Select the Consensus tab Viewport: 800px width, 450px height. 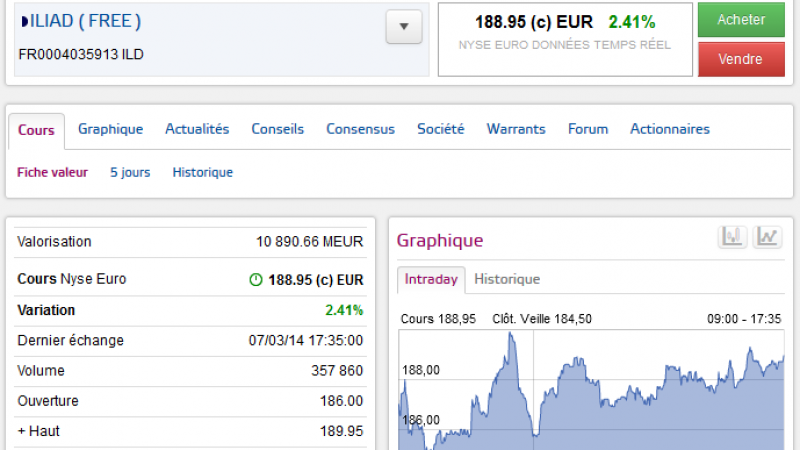360,129
